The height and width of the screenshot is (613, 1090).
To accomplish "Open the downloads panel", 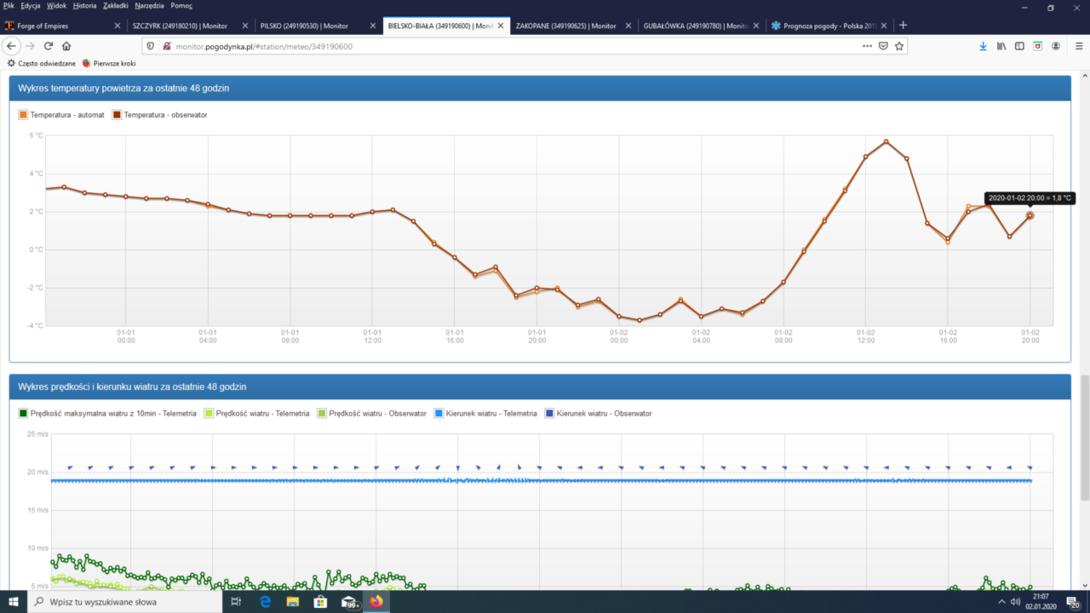I will pos(983,46).
